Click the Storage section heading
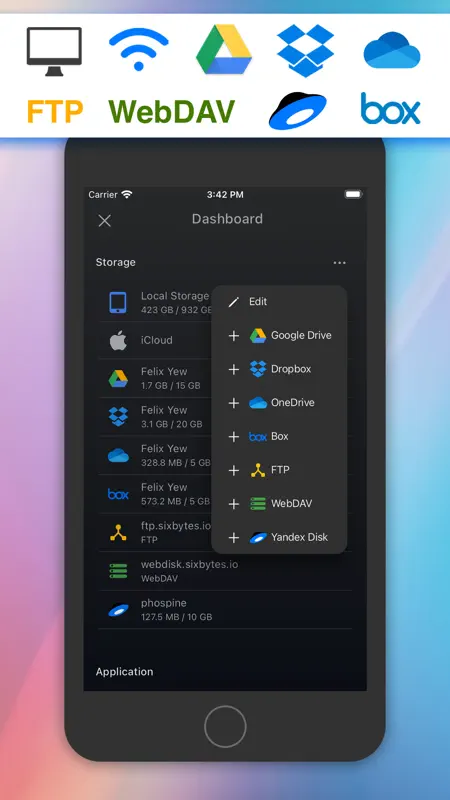The width and height of the screenshot is (450, 800). click(115, 262)
